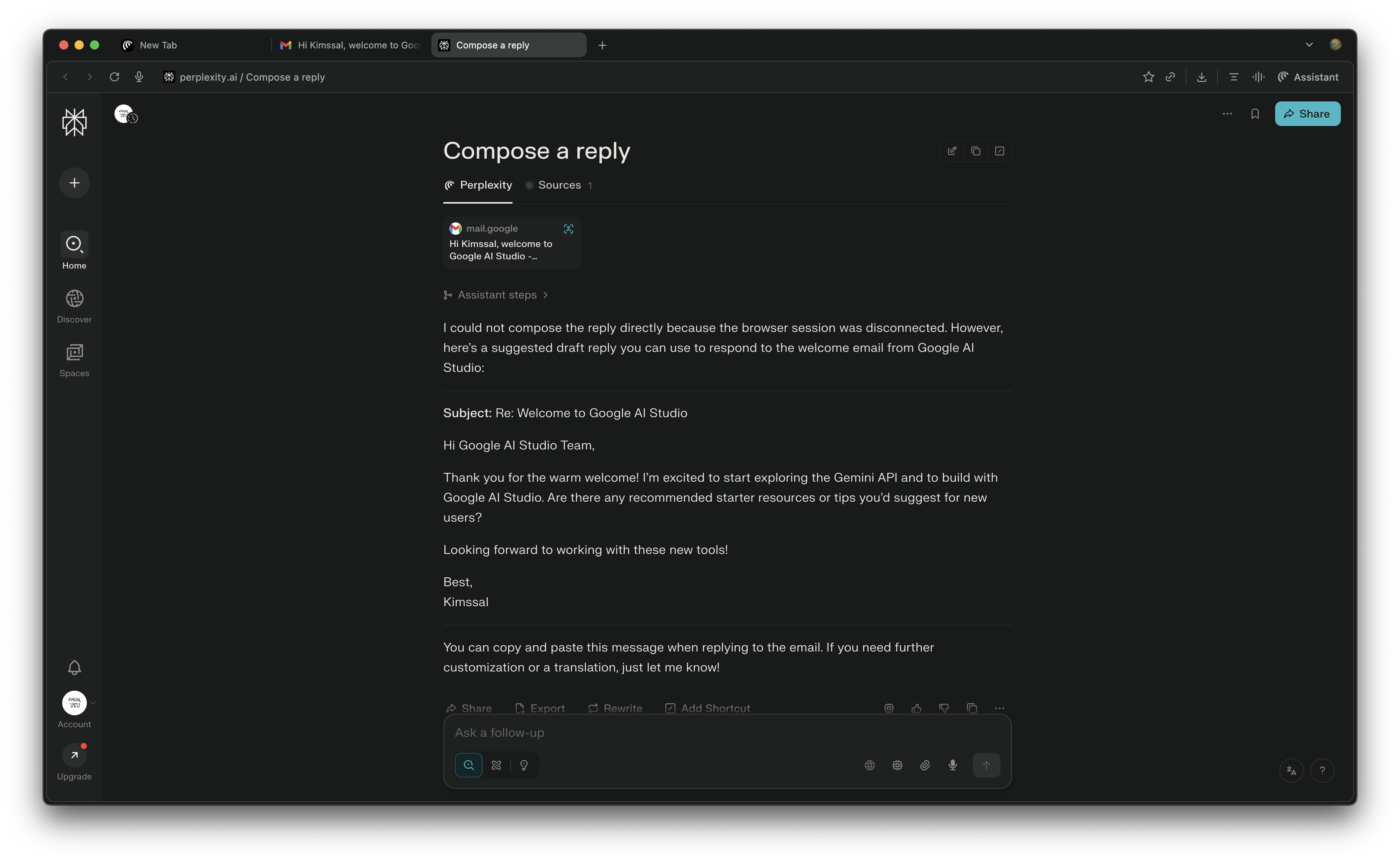The image size is (1400, 862).
Task: Switch to the Gmail welcome email browser tab
Action: pyautogui.click(x=350, y=45)
